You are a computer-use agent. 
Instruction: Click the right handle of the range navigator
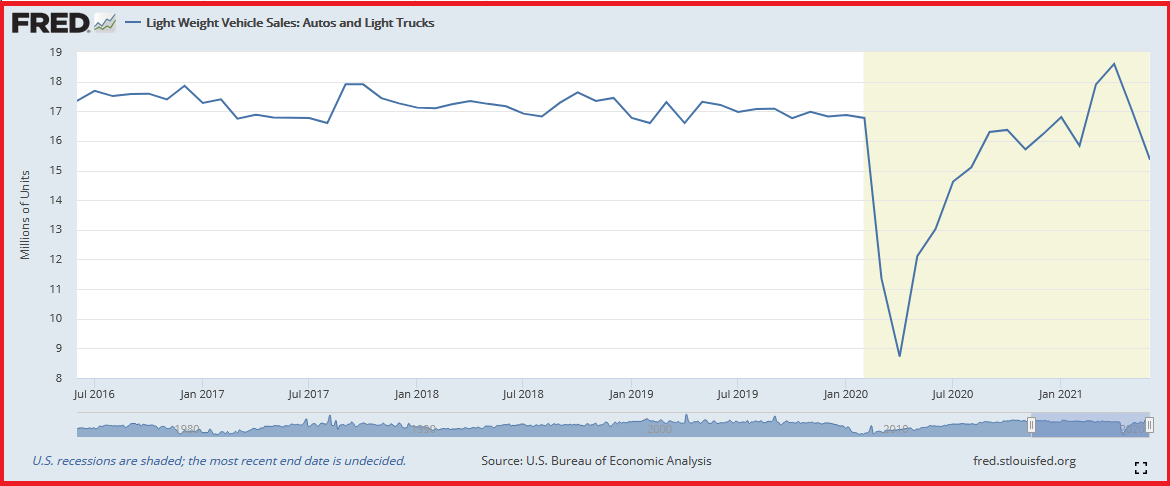[1149, 425]
